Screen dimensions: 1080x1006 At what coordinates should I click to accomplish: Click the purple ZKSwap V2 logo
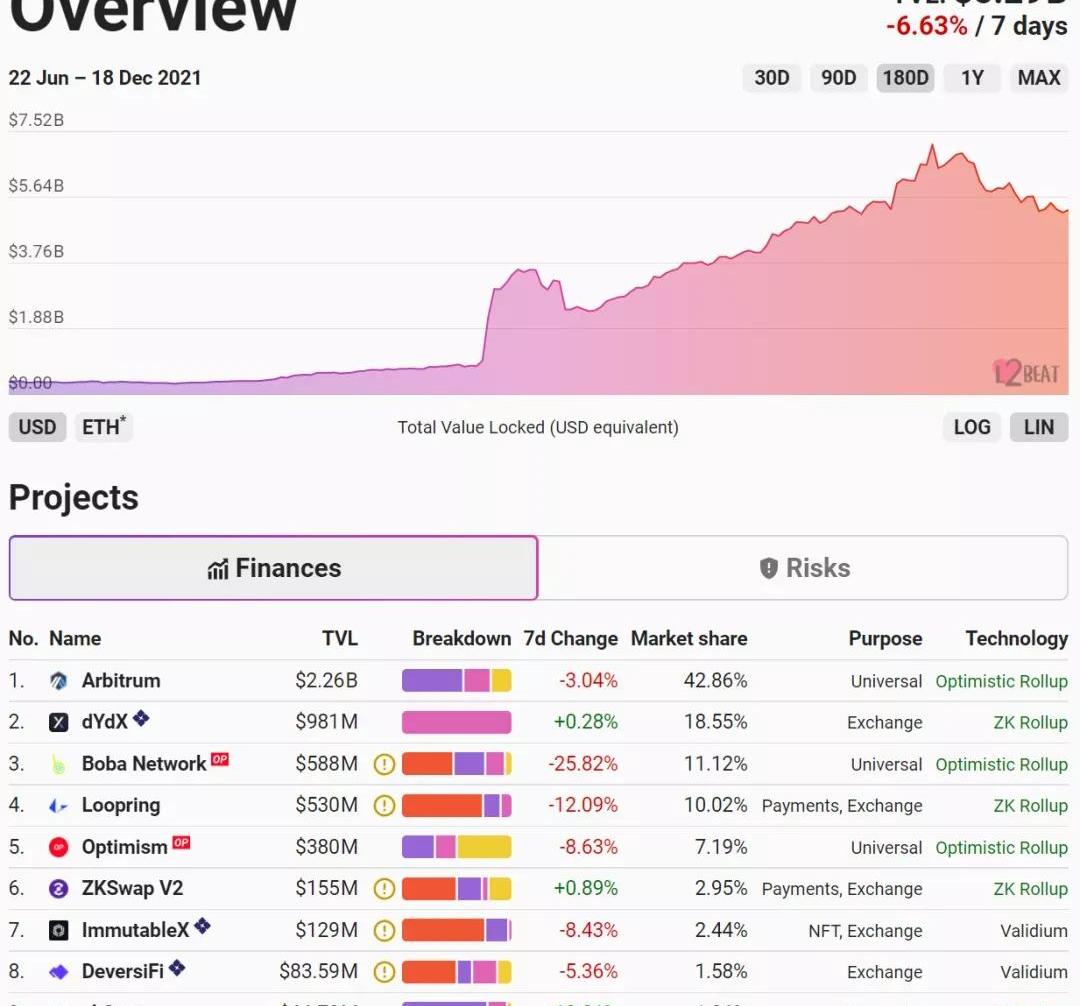pyautogui.click(x=59, y=889)
